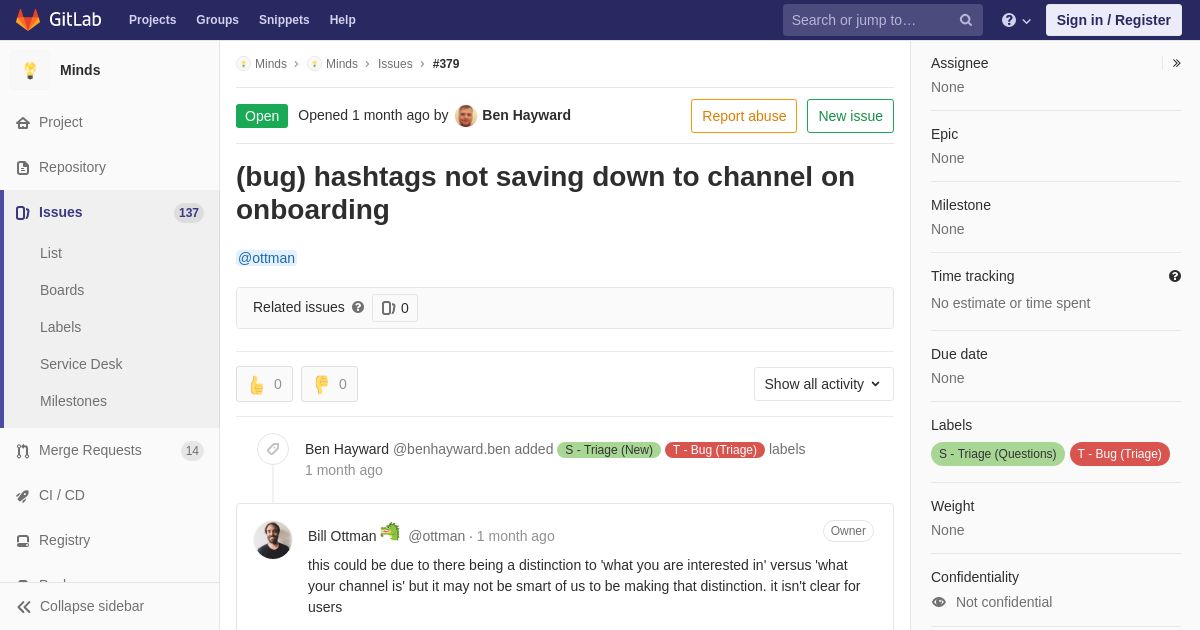Click the Minds project lightbulb avatar
Screen dimensions: 1200x630
(x=30, y=70)
